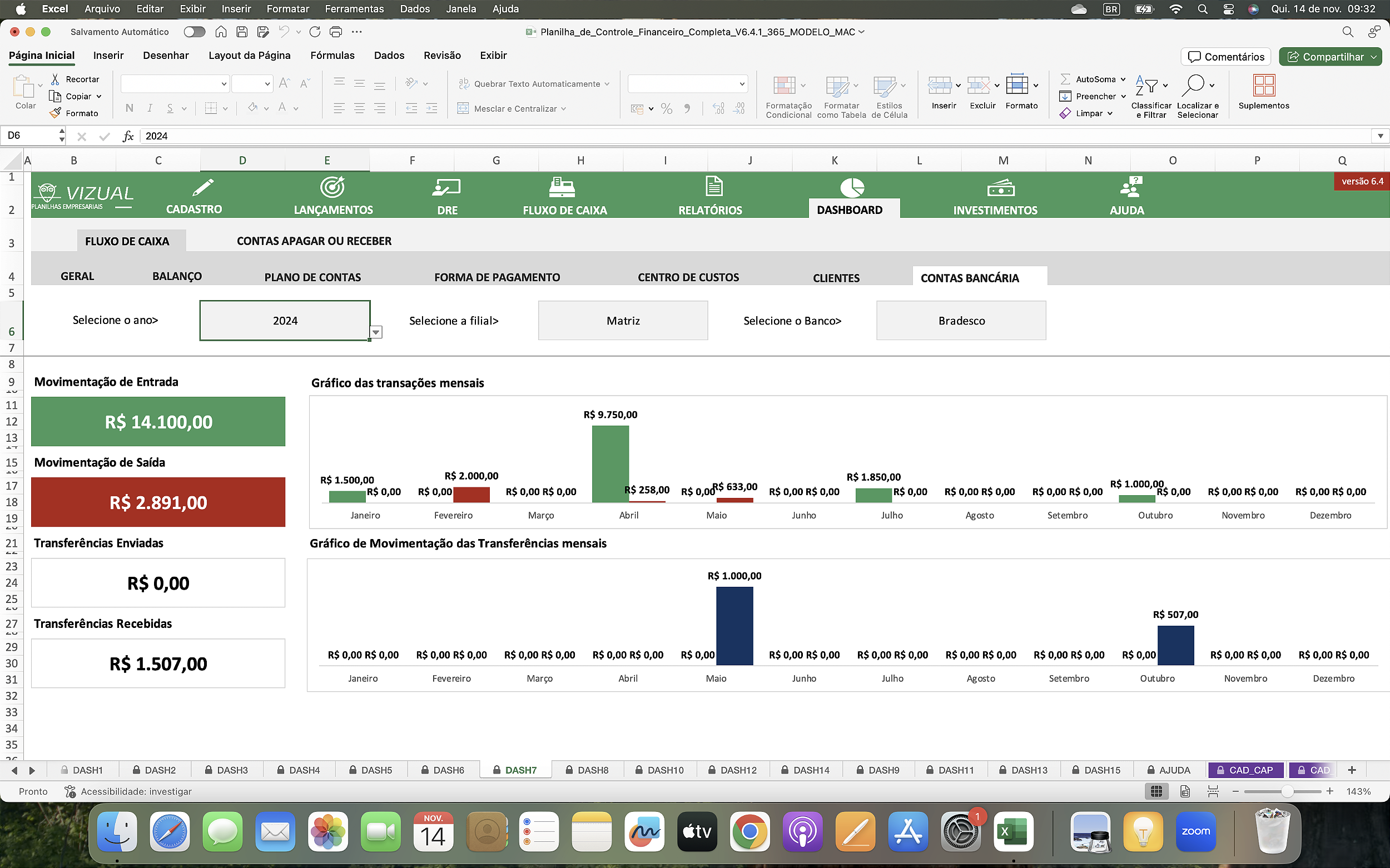Open the Revisão ribbon tab
This screenshot has height=868, width=1390.
[442, 55]
